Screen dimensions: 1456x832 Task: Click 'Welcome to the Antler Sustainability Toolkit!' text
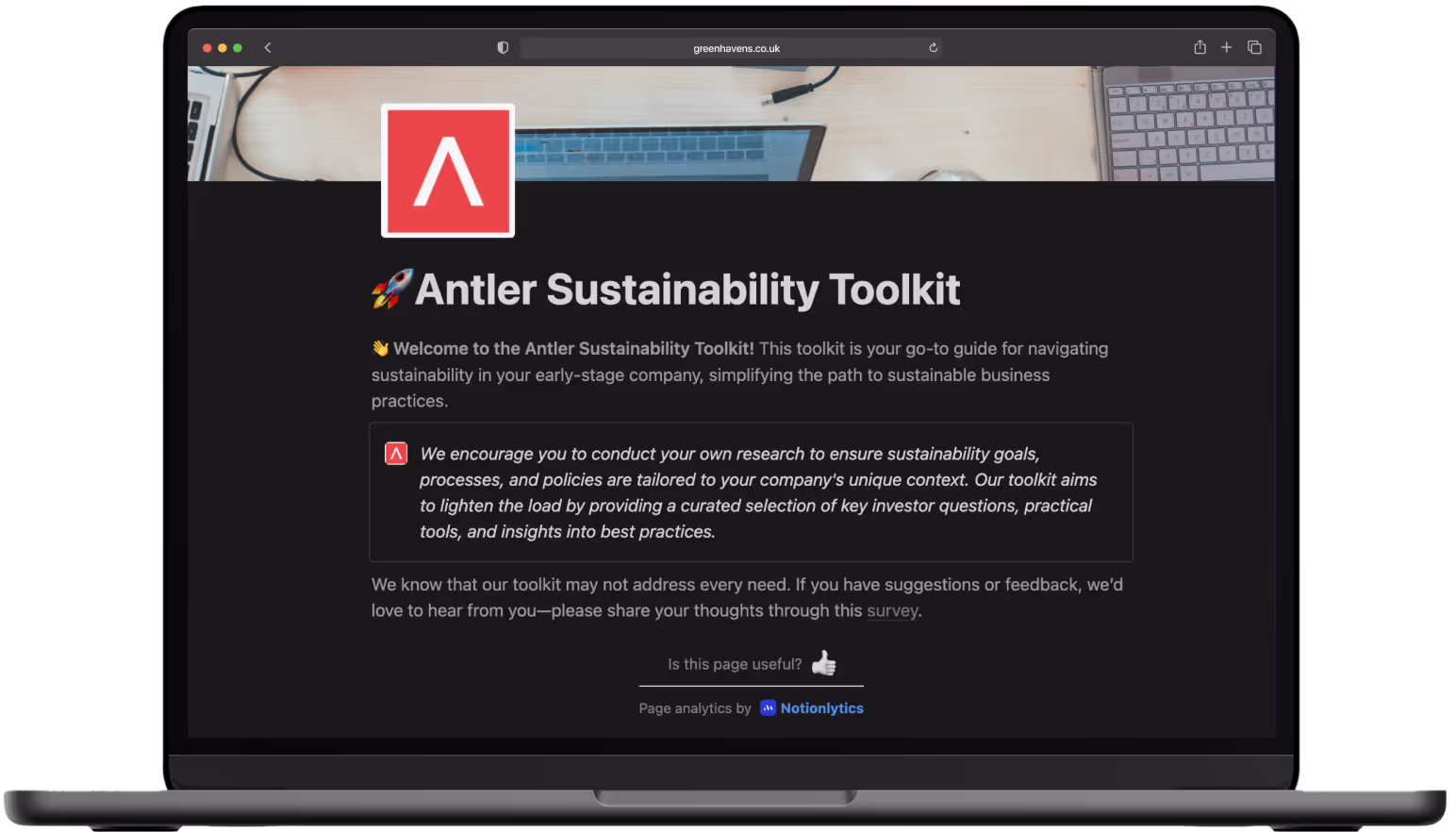point(573,348)
